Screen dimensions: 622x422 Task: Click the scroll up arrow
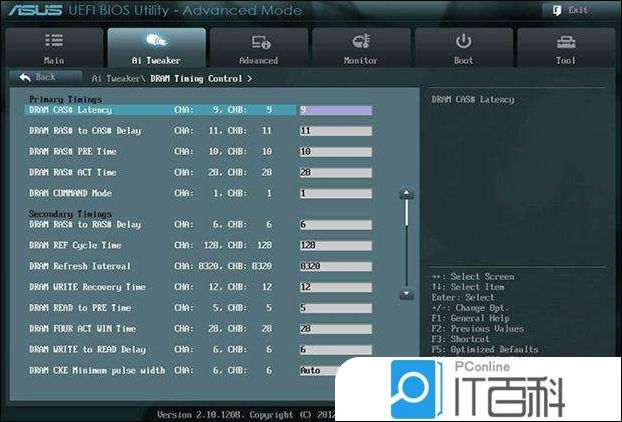pyautogui.click(x=407, y=194)
